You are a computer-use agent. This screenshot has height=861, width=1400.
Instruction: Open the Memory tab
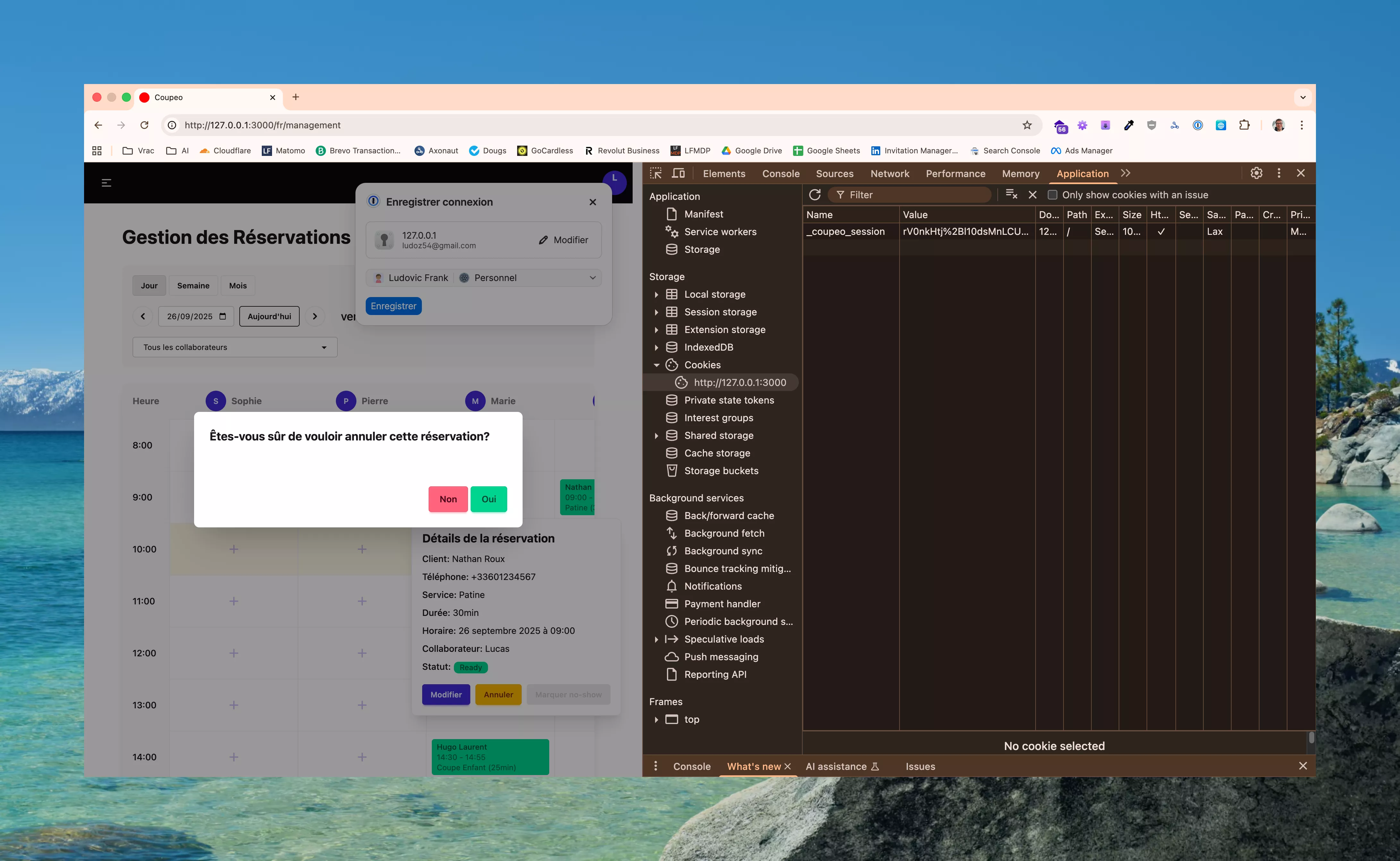click(x=1020, y=174)
